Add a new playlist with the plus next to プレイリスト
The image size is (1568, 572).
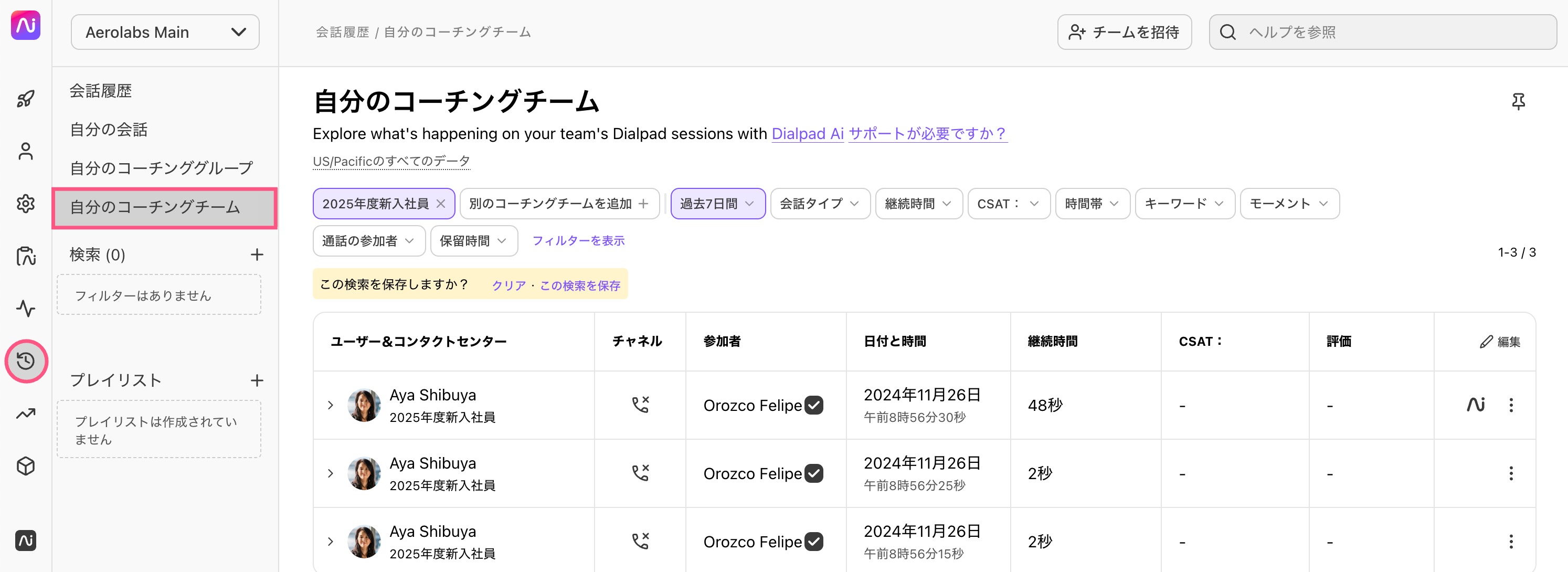tap(257, 380)
